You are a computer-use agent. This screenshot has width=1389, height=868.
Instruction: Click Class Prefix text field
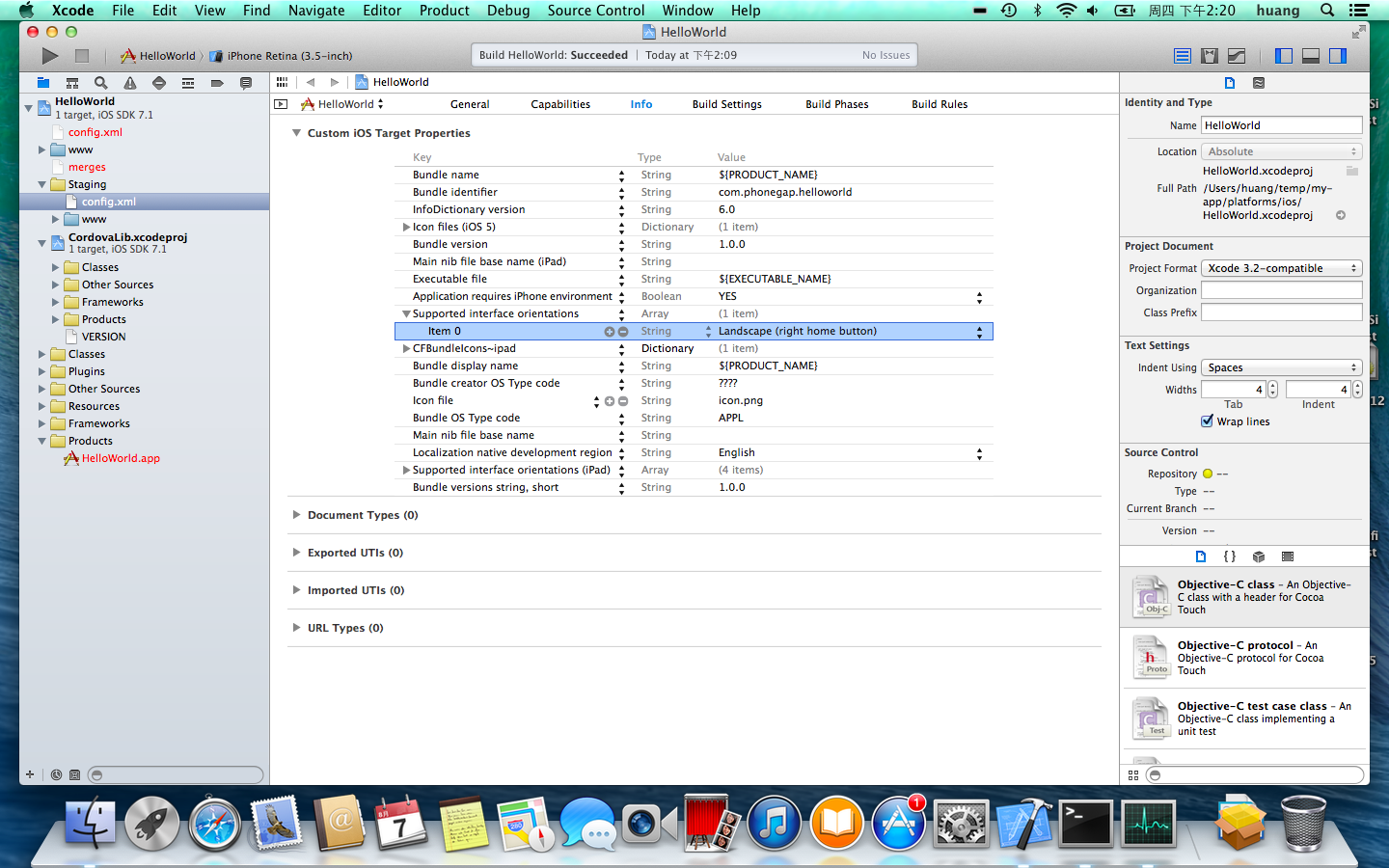(1282, 312)
